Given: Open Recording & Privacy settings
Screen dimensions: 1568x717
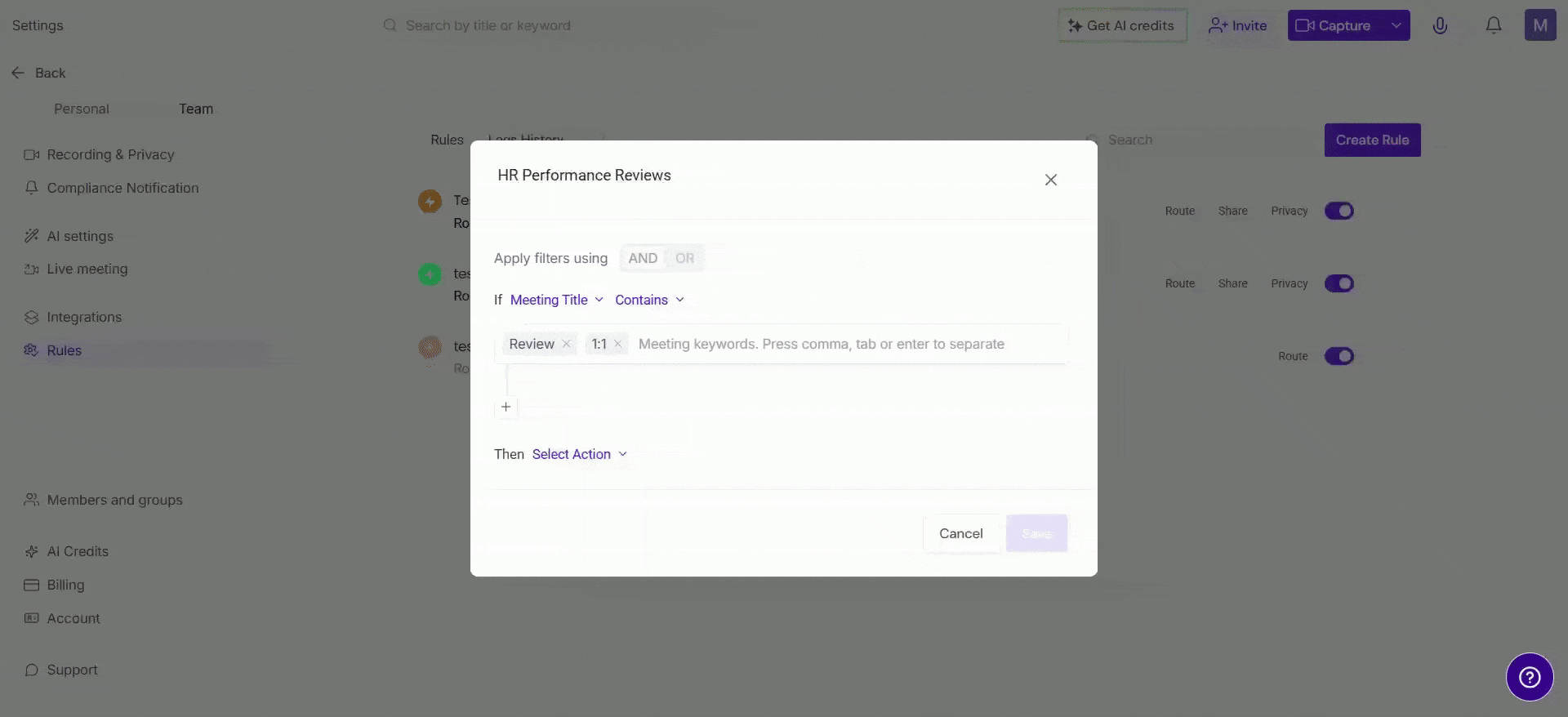Looking at the screenshot, I should click(99, 154).
